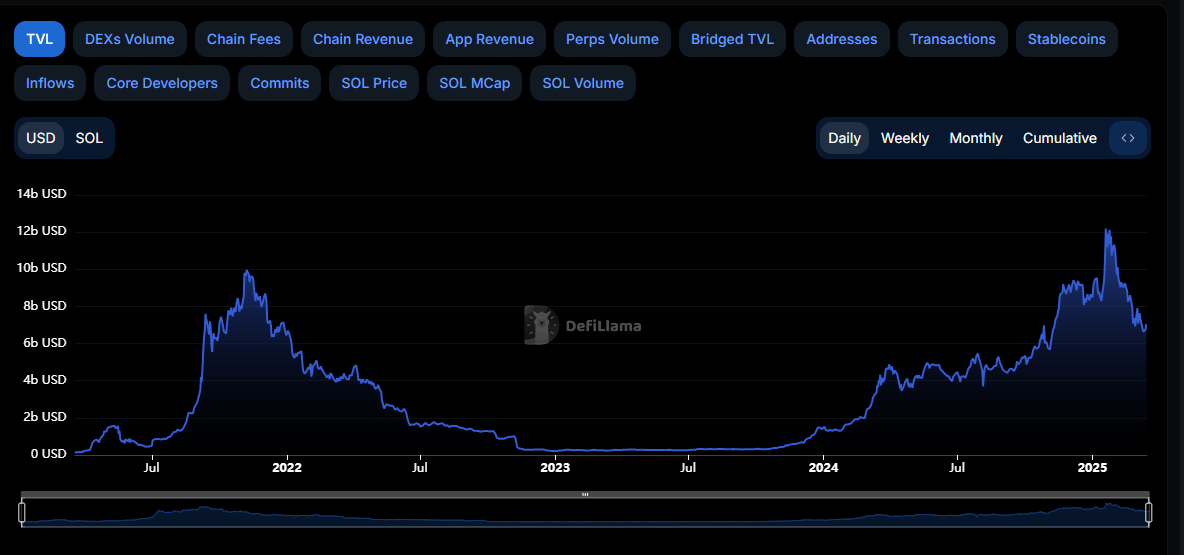
Task: Show SOL MCap on the chart
Action: pyautogui.click(x=474, y=83)
